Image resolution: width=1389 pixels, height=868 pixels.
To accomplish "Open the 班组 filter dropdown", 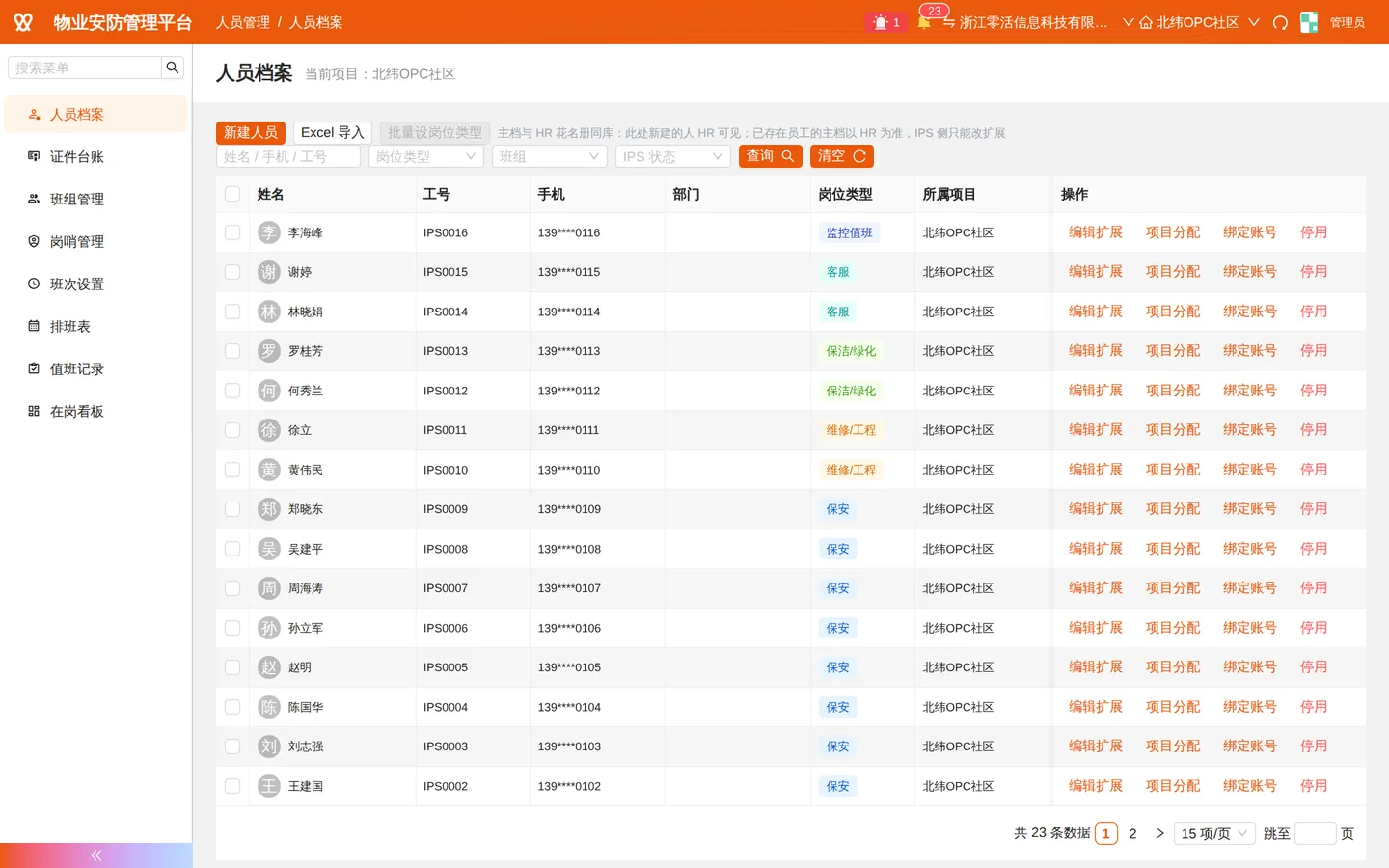I will coord(550,156).
